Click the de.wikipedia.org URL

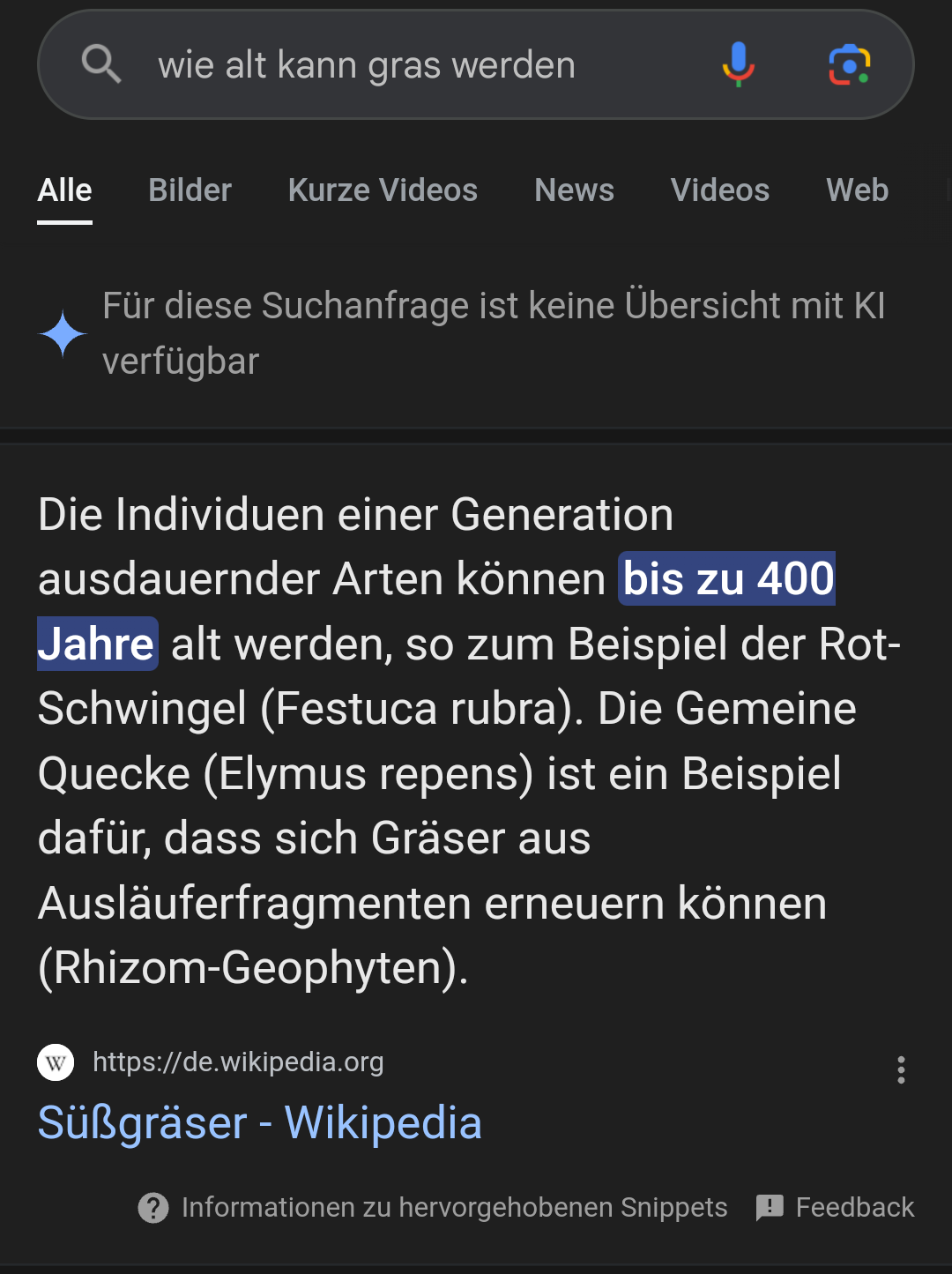[x=238, y=1062]
